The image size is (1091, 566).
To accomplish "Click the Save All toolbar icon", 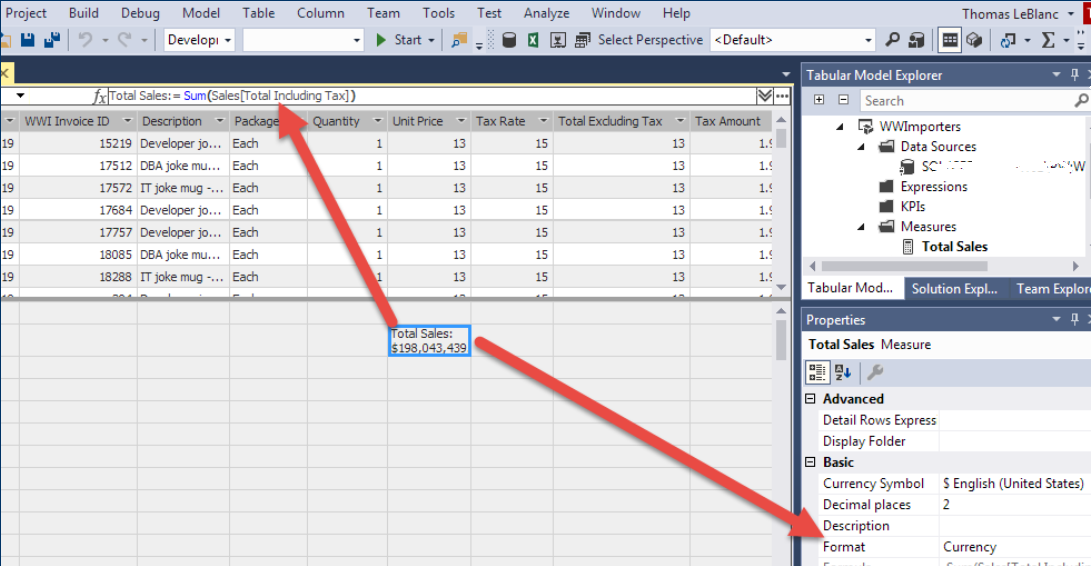I will [x=51, y=40].
